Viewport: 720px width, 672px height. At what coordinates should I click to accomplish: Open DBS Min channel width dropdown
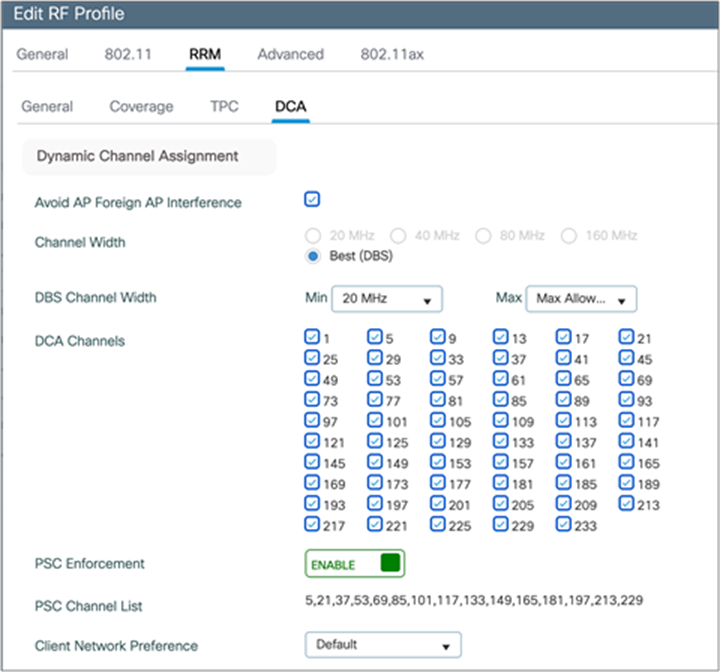point(388,298)
